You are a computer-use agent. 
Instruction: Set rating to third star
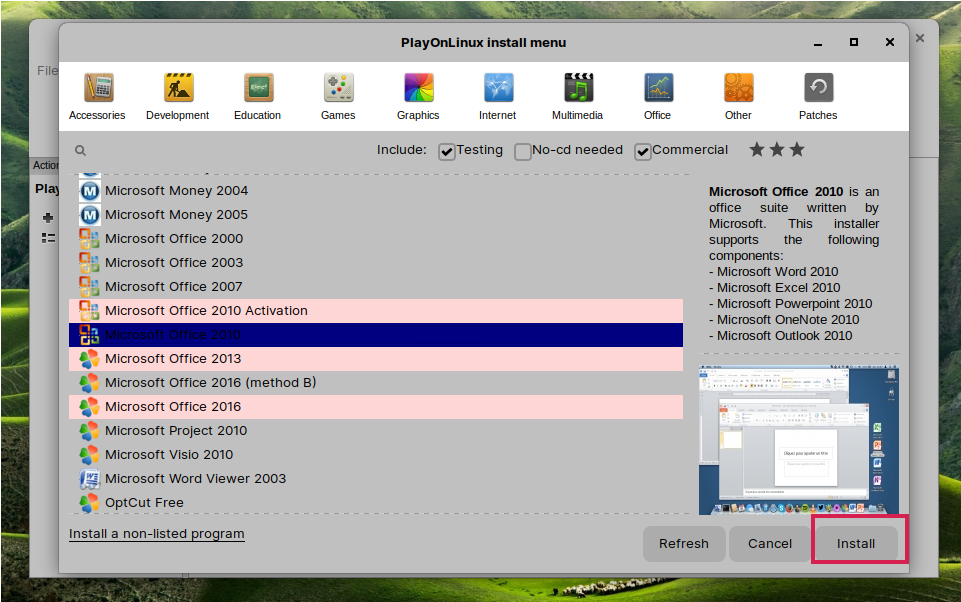[x=797, y=149]
